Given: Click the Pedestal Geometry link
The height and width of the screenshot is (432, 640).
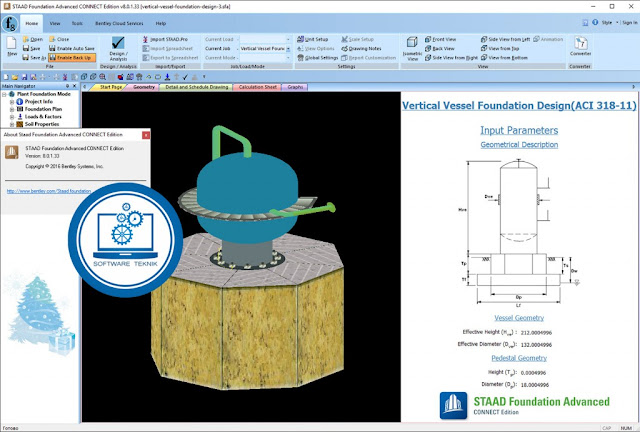Looking at the screenshot, I should (x=519, y=358).
